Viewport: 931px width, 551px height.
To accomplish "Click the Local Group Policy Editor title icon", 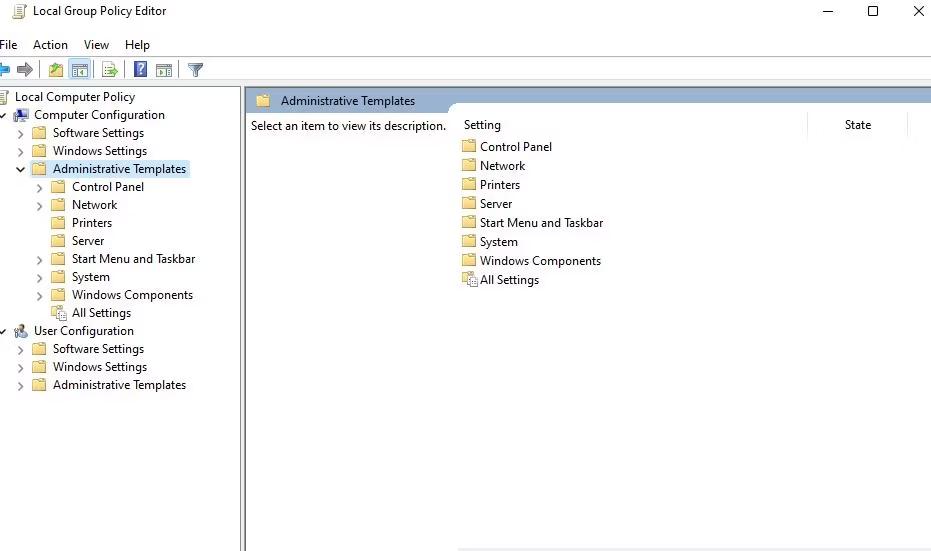I will click(x=19, y=11).
